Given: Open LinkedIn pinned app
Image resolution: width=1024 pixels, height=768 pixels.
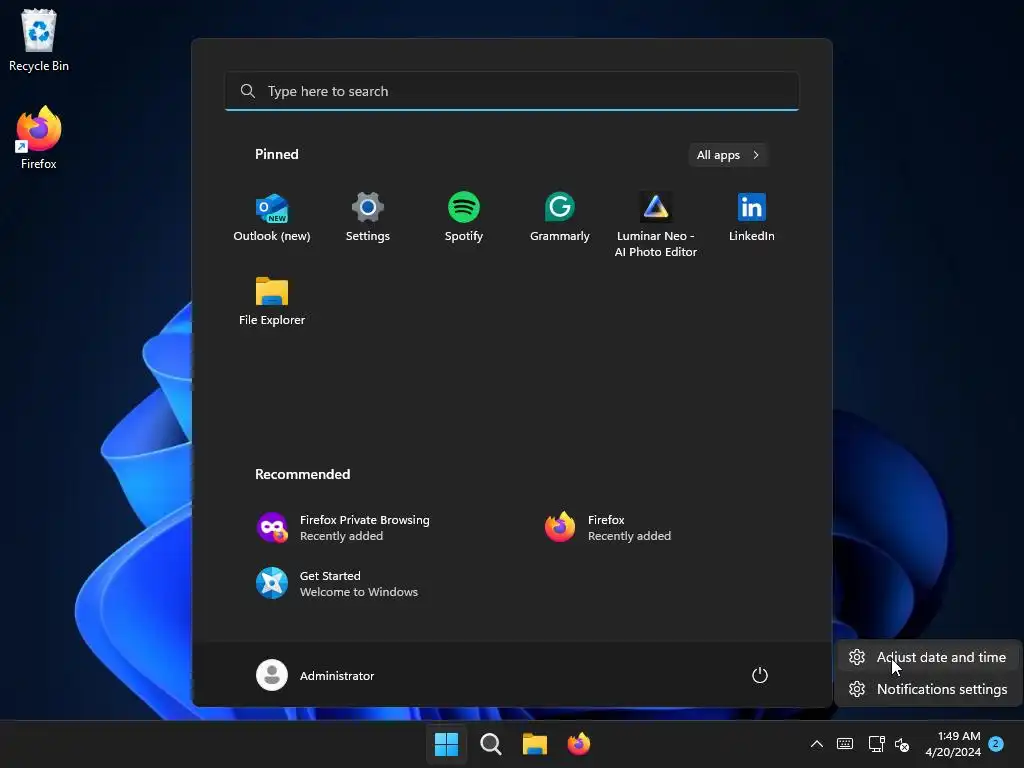Looking at the screenshot, I should pyautogui.click(x=752, y=218).
